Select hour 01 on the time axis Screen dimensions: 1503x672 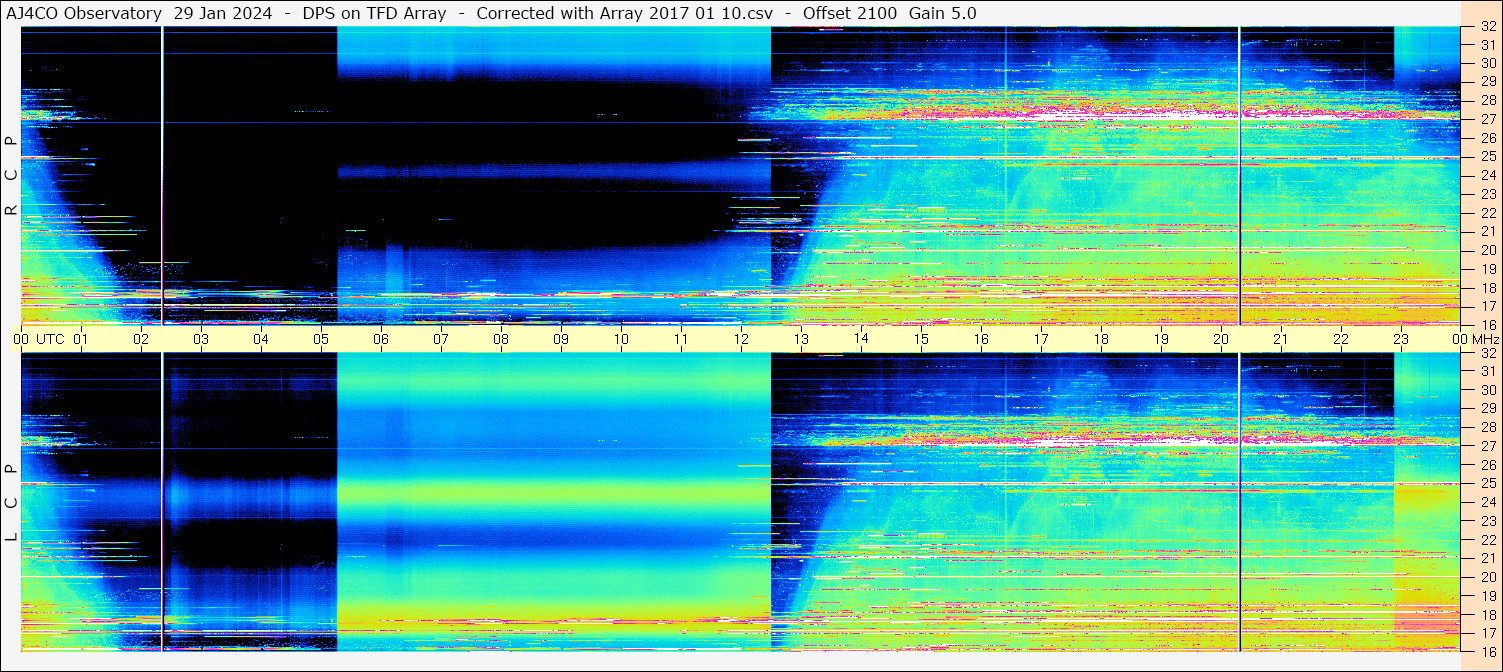tap(81, 339)
